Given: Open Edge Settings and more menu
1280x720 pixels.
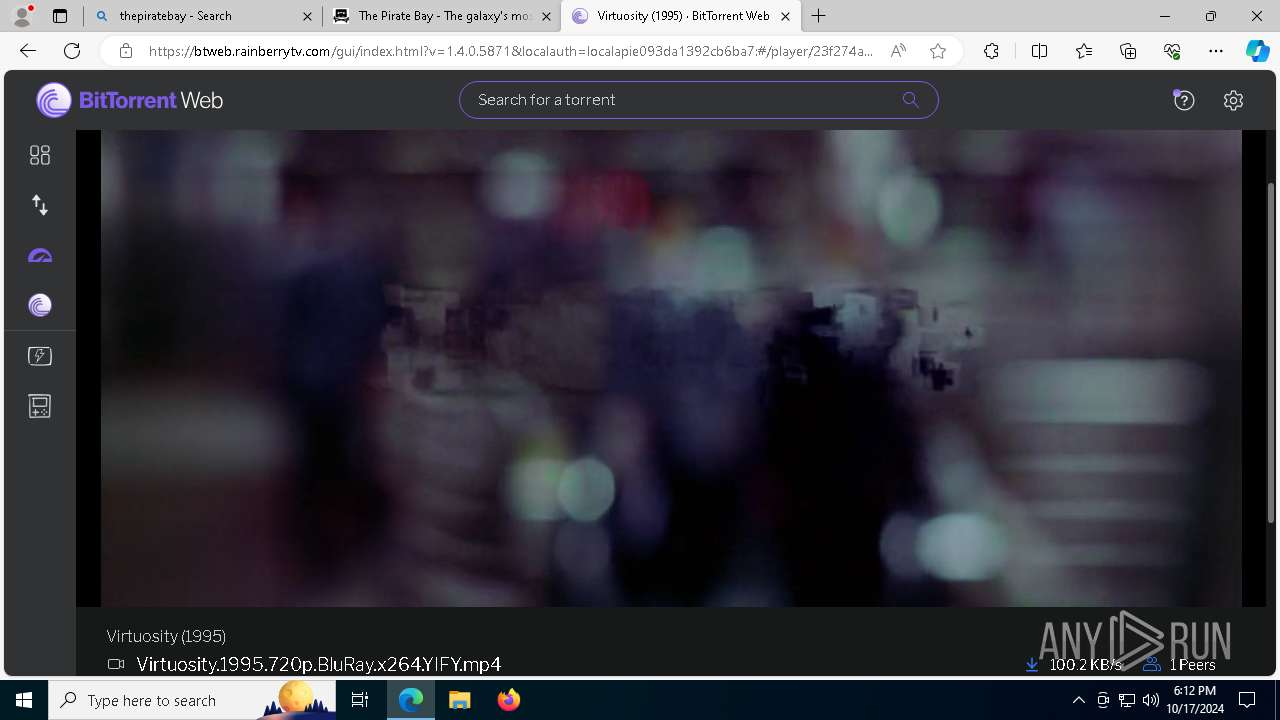Looking at the screenshot, I should (1216, 51).
